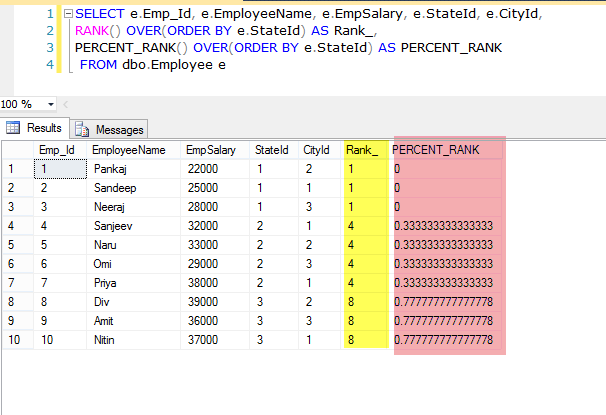Click the salary cell 36000
This screenshot has width=606, height=415.
[x=215, y=321]
